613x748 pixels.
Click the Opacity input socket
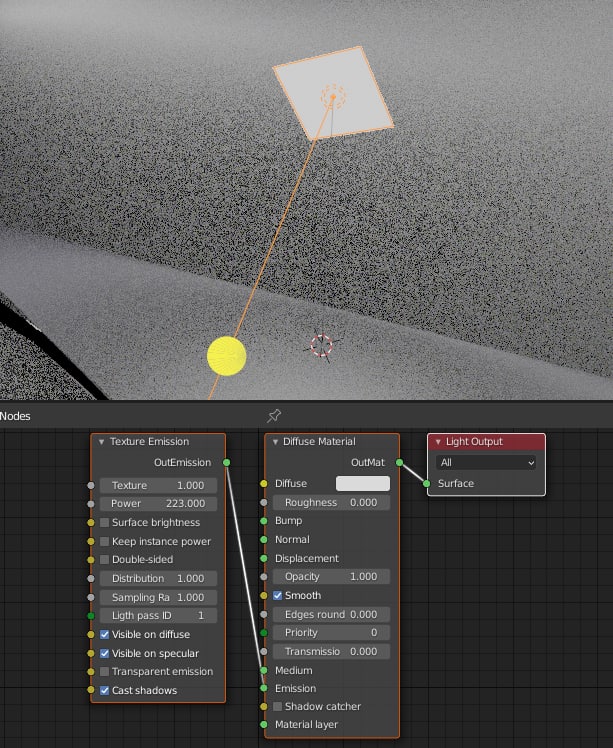[x=264, y=577]
